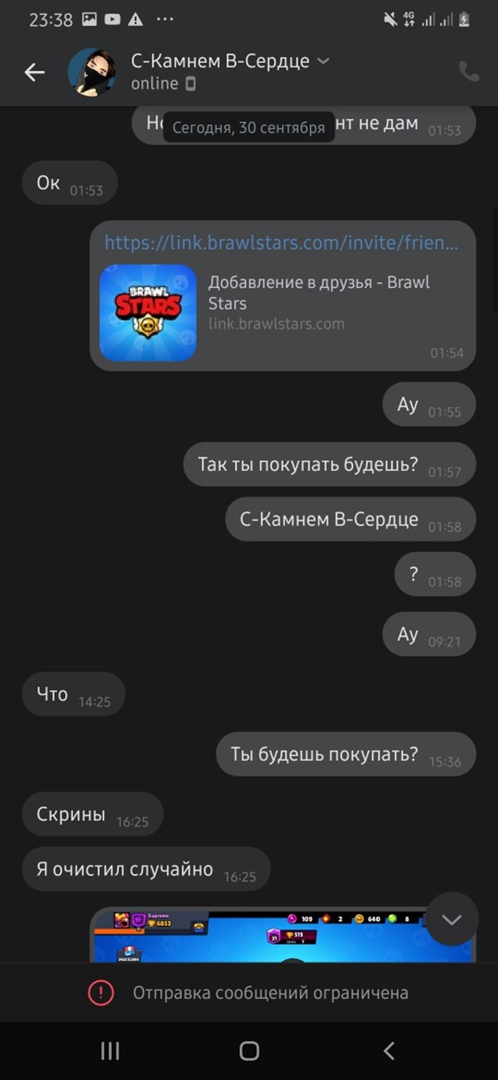Expand dropdown next to С-Камнем В-Сердце name
Viewport: 498px width, 1080px height.
322,61
